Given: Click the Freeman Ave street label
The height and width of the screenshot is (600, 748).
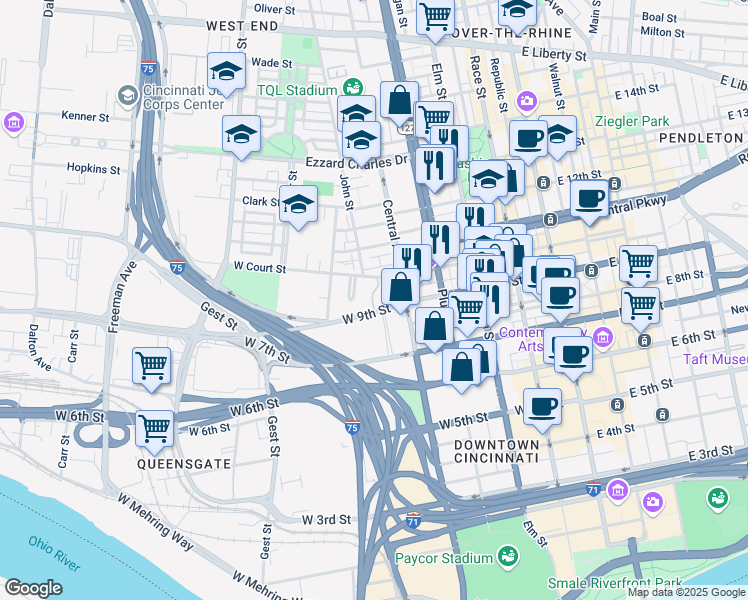Looking at the screenshot, I should click(x=123, y=297).
